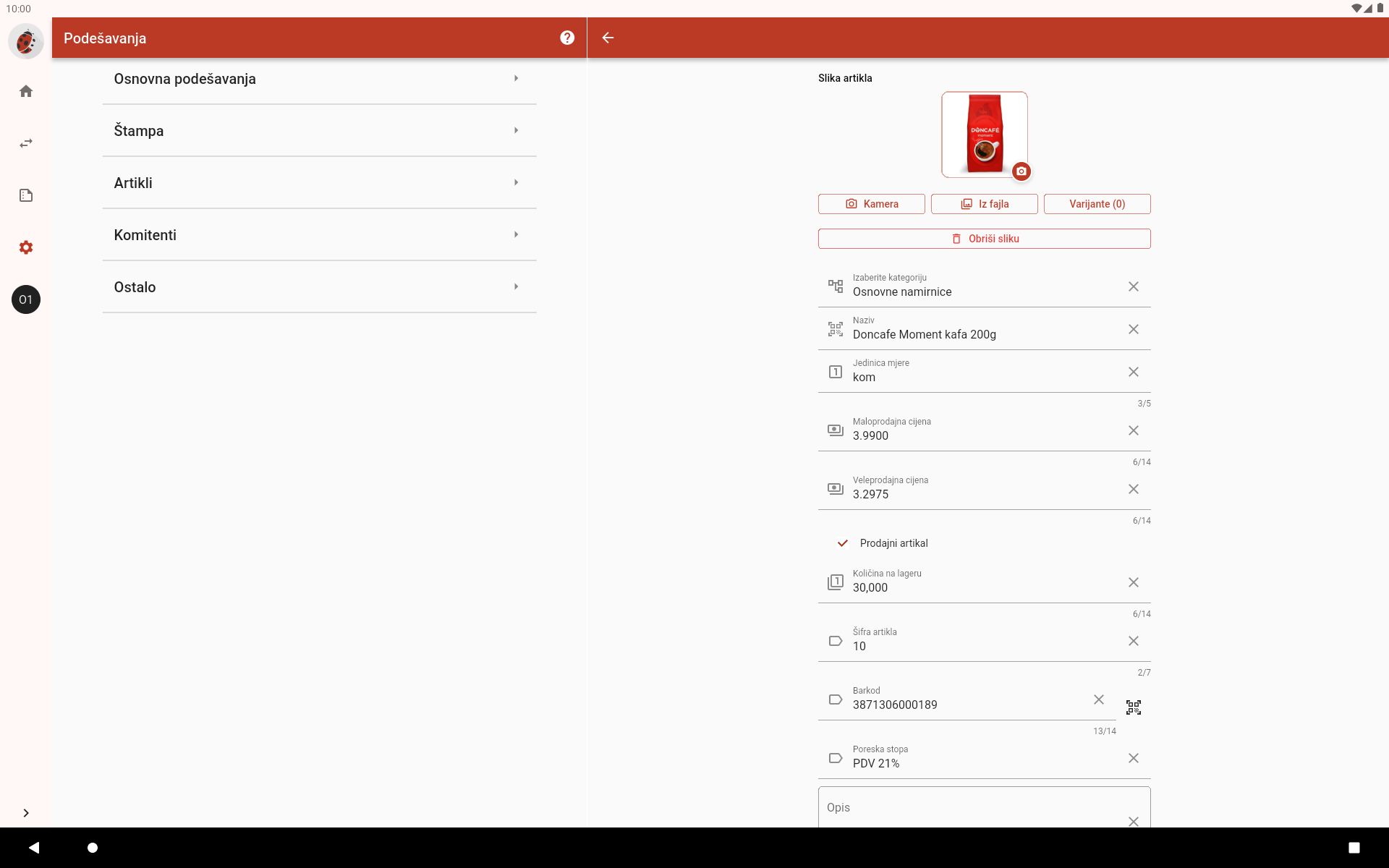Screen dimensions: 1389x868
Task: Clear the Poreska stopa selection
Action: pos(1134,758)
